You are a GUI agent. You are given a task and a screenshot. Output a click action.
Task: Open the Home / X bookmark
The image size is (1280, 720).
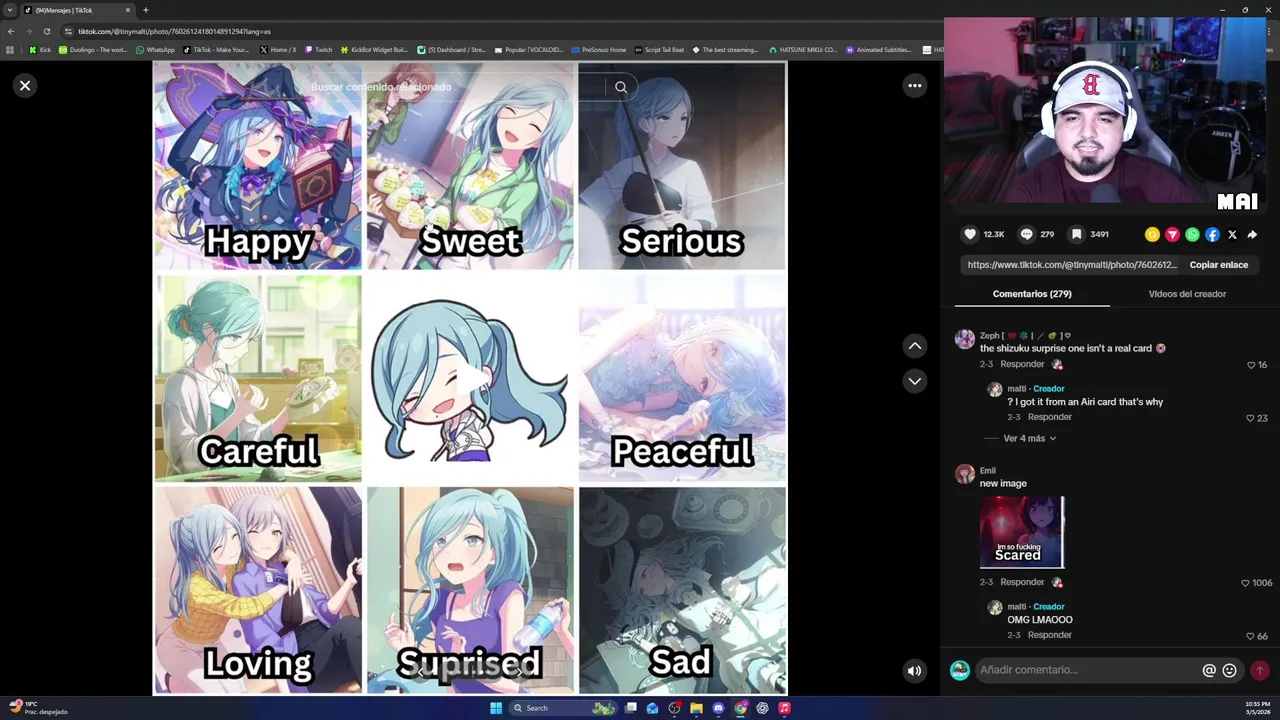coord(277,49)
